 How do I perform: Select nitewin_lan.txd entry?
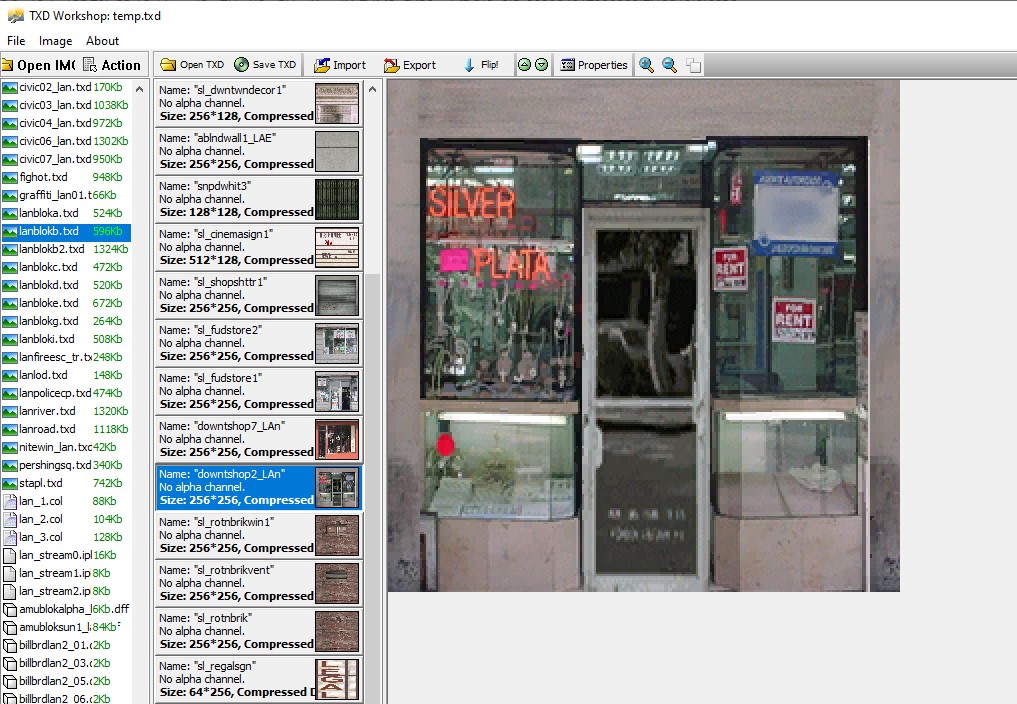[66, 447]
